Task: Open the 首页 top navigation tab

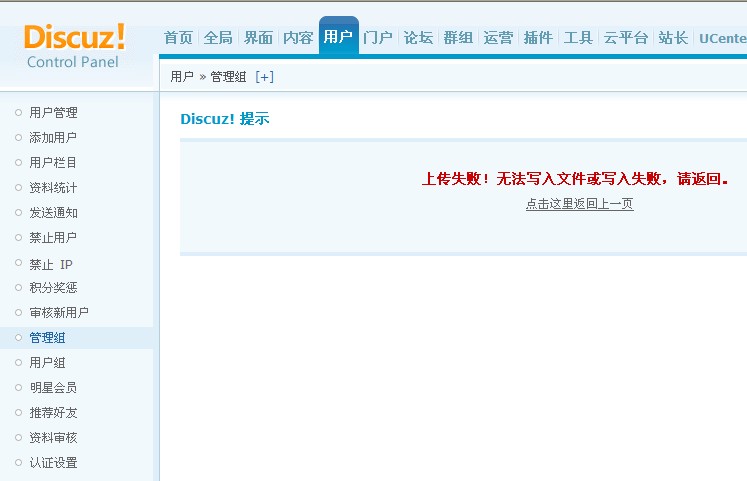Action: (178, 38)
